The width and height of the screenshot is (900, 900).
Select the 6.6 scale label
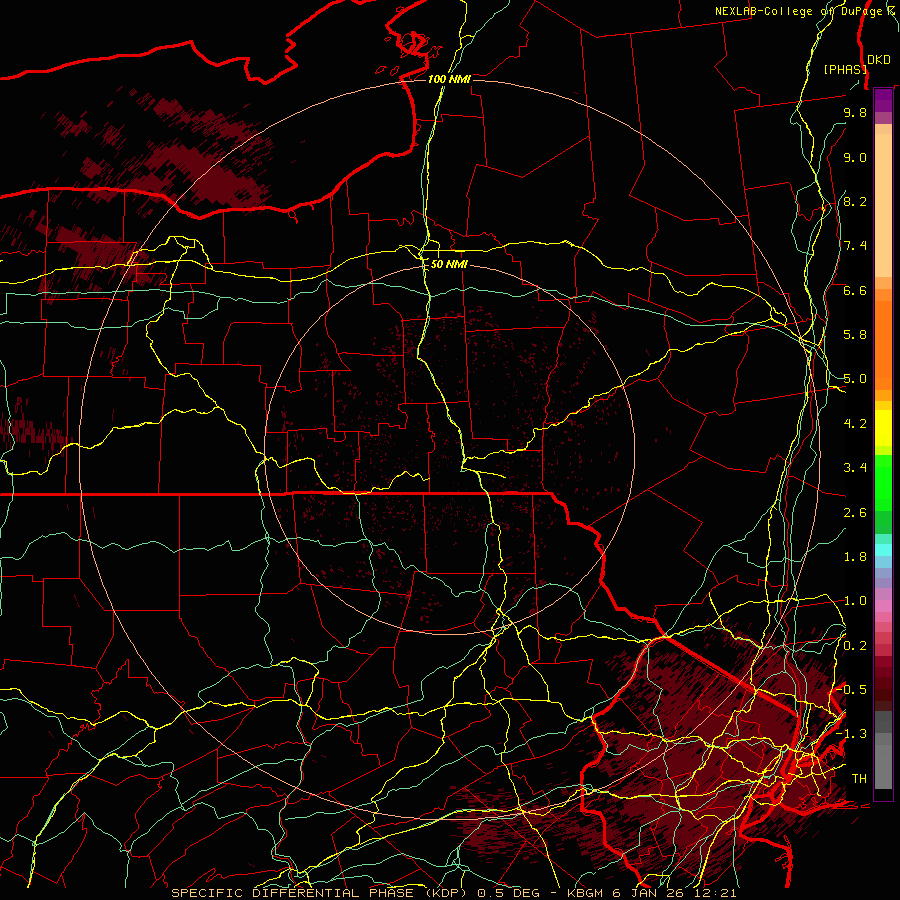(855, 290)
